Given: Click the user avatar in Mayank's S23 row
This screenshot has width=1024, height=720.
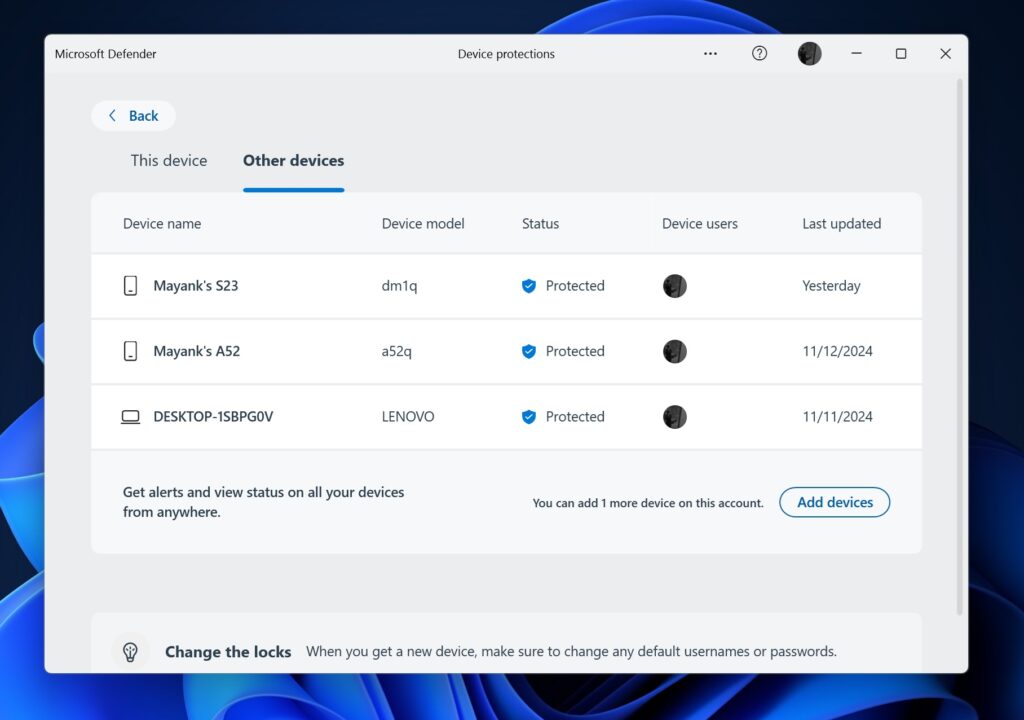Looking at the screenshot, I should click(x=675, y=286).
